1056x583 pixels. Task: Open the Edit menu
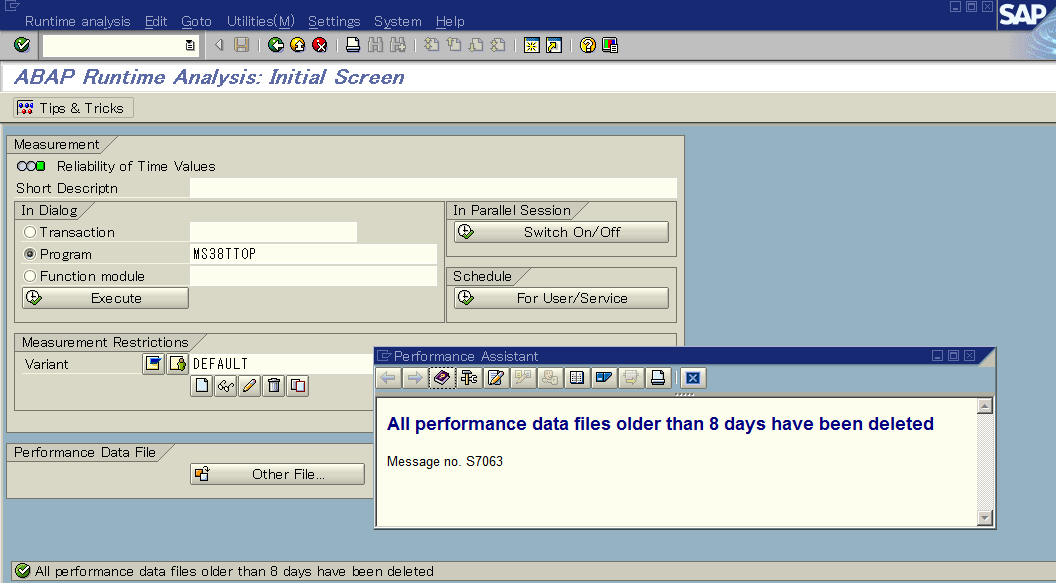pyautogui.click(x=156, y=22)
